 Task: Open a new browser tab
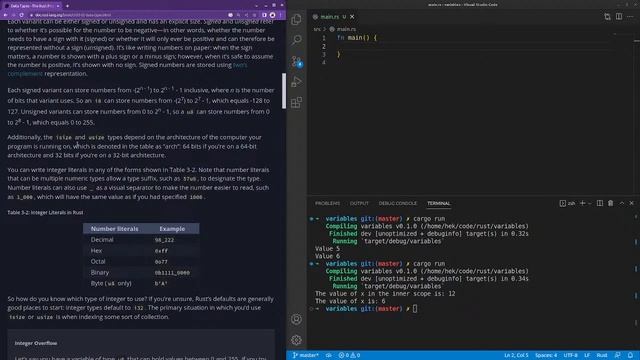[x=67, y=6]
